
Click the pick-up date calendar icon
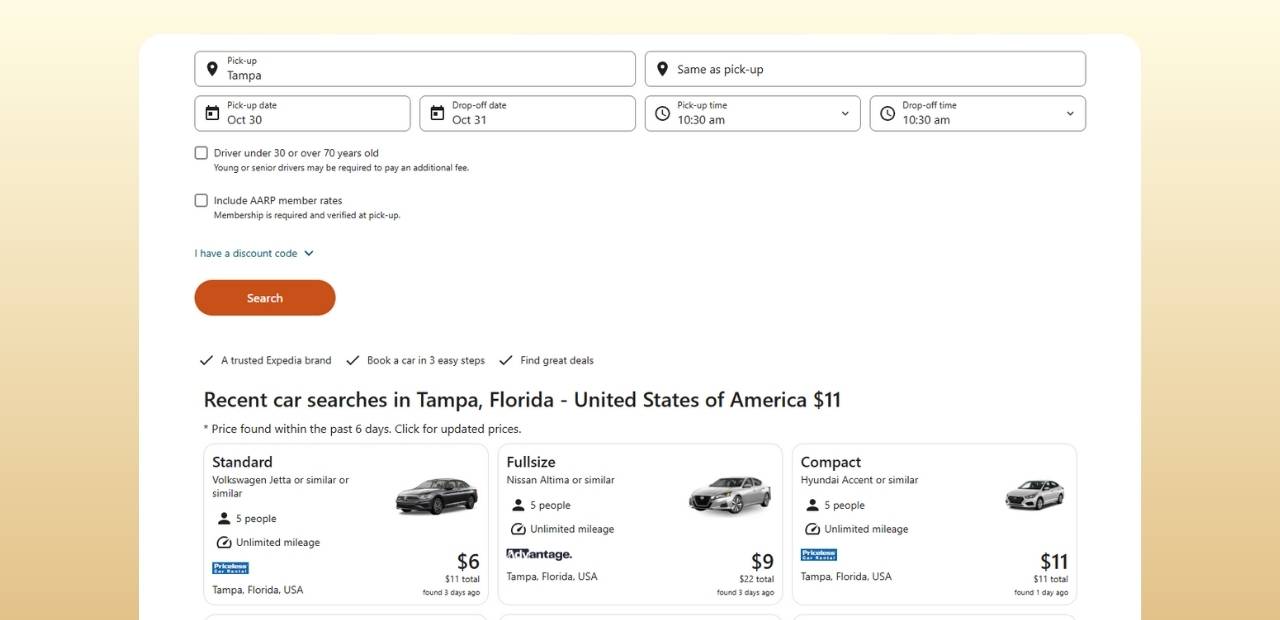212,113
